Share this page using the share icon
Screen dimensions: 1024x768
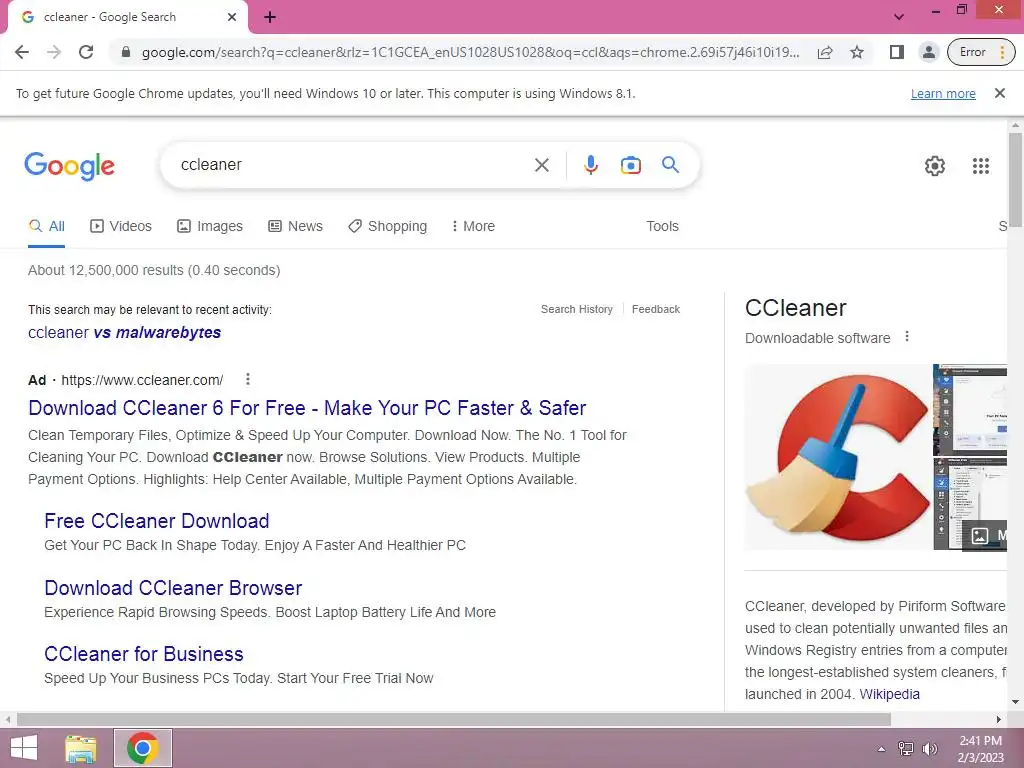coord(825,52)
